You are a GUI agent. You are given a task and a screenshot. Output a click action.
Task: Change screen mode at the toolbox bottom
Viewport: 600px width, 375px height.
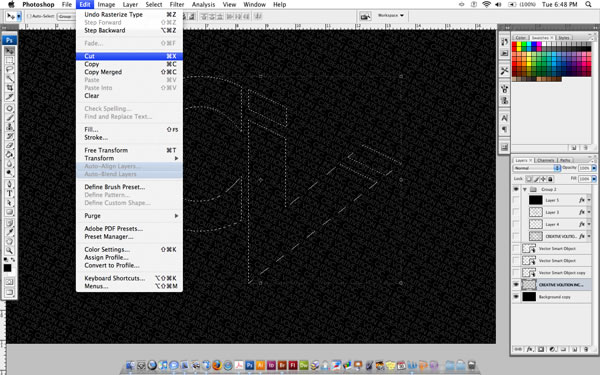pos(10,293)
